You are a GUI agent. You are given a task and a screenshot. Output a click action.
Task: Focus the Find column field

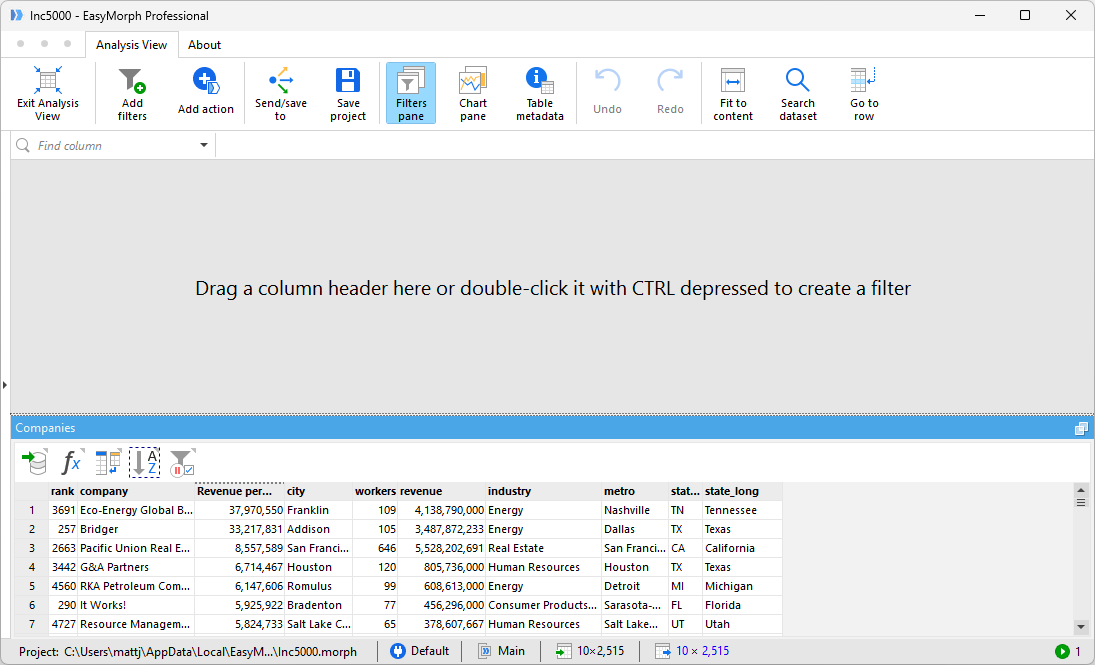click(x=112, y=145)
